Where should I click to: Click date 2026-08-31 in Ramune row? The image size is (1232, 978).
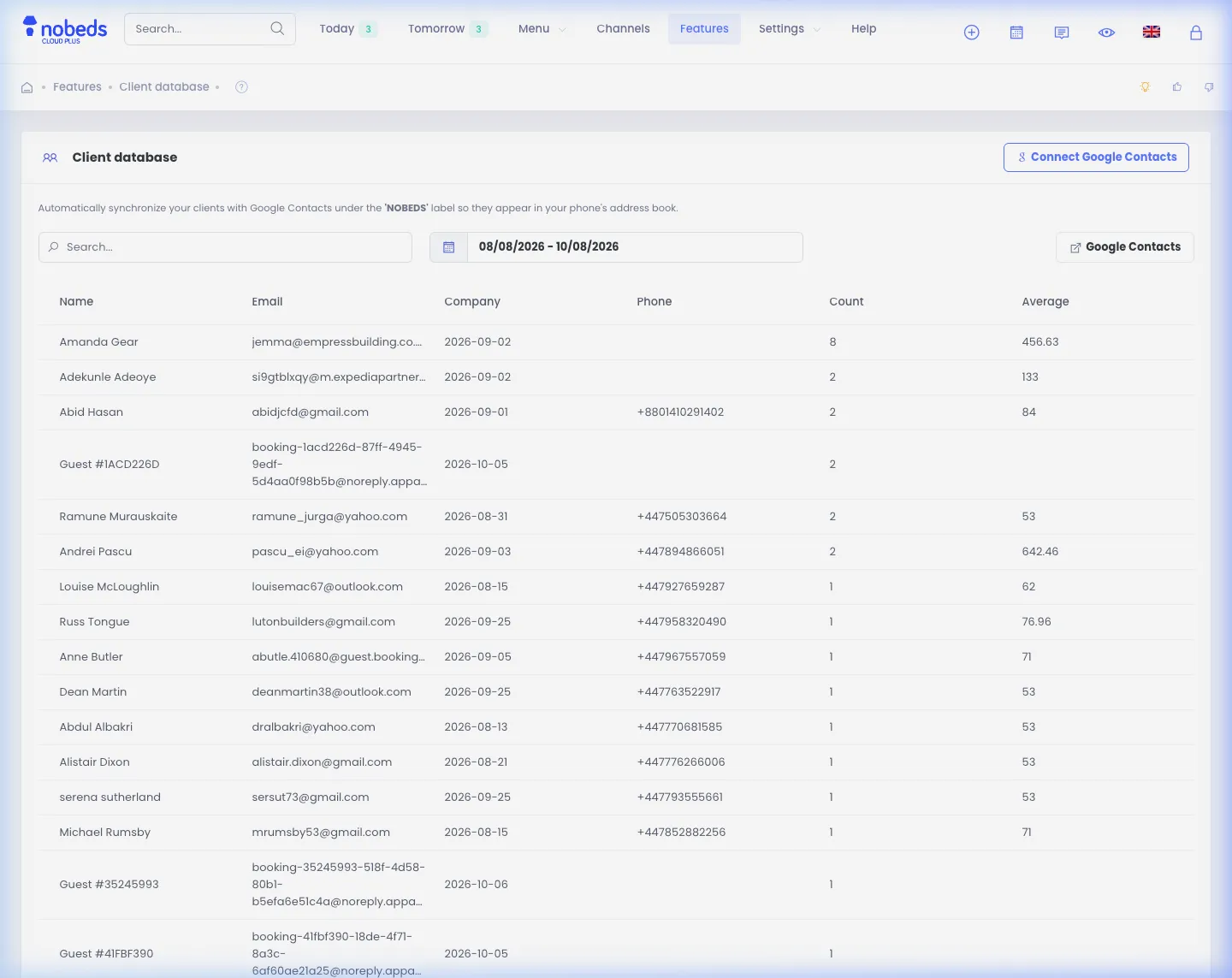476,517
